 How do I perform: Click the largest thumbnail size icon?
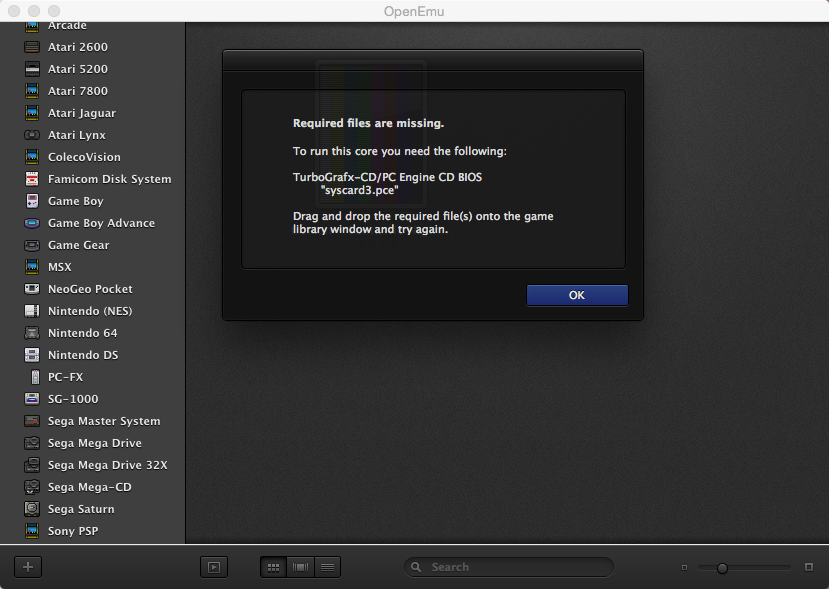808,567
